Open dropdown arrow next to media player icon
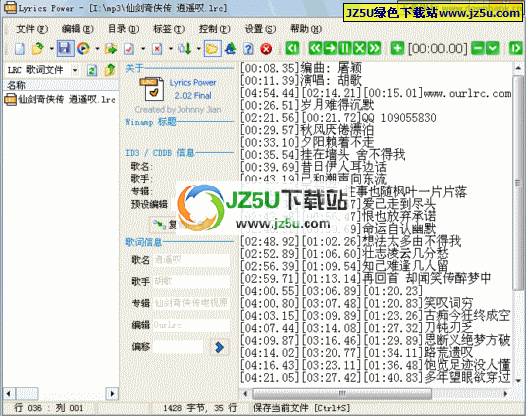 (97, 49)
